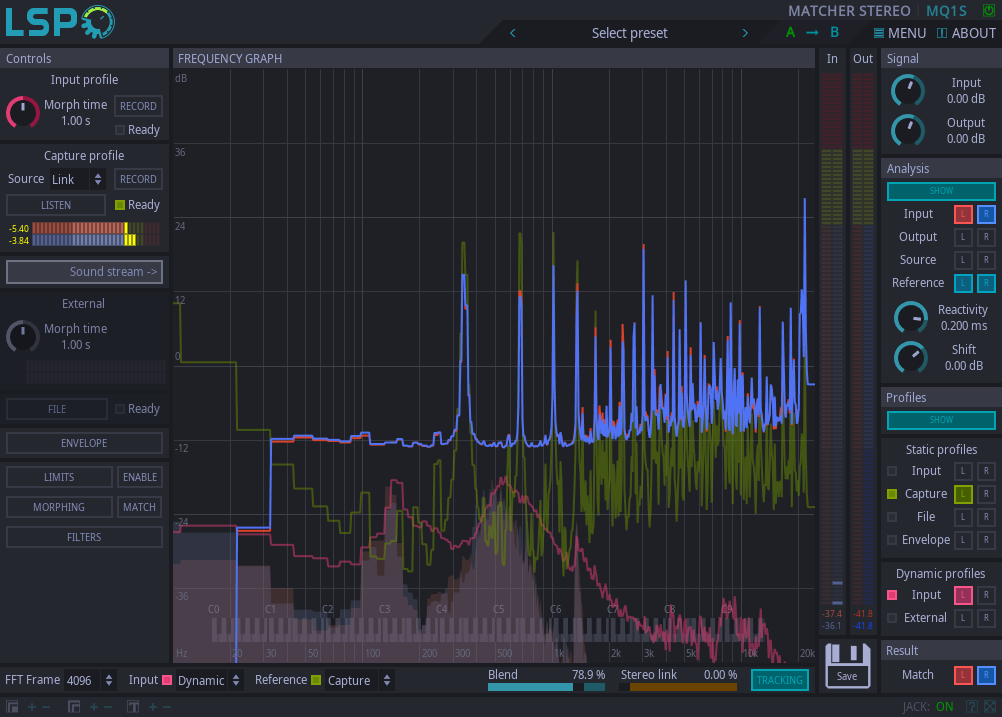This screenshot has width=1002, height=717.
Task: Adjust the Blend slider
Action: click(x=546, y=687)
